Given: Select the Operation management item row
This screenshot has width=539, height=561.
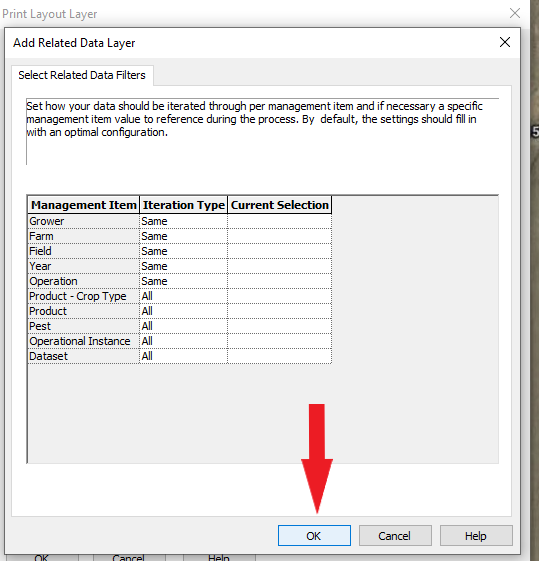Looking at the screenshot, I should tap(84, 281).
